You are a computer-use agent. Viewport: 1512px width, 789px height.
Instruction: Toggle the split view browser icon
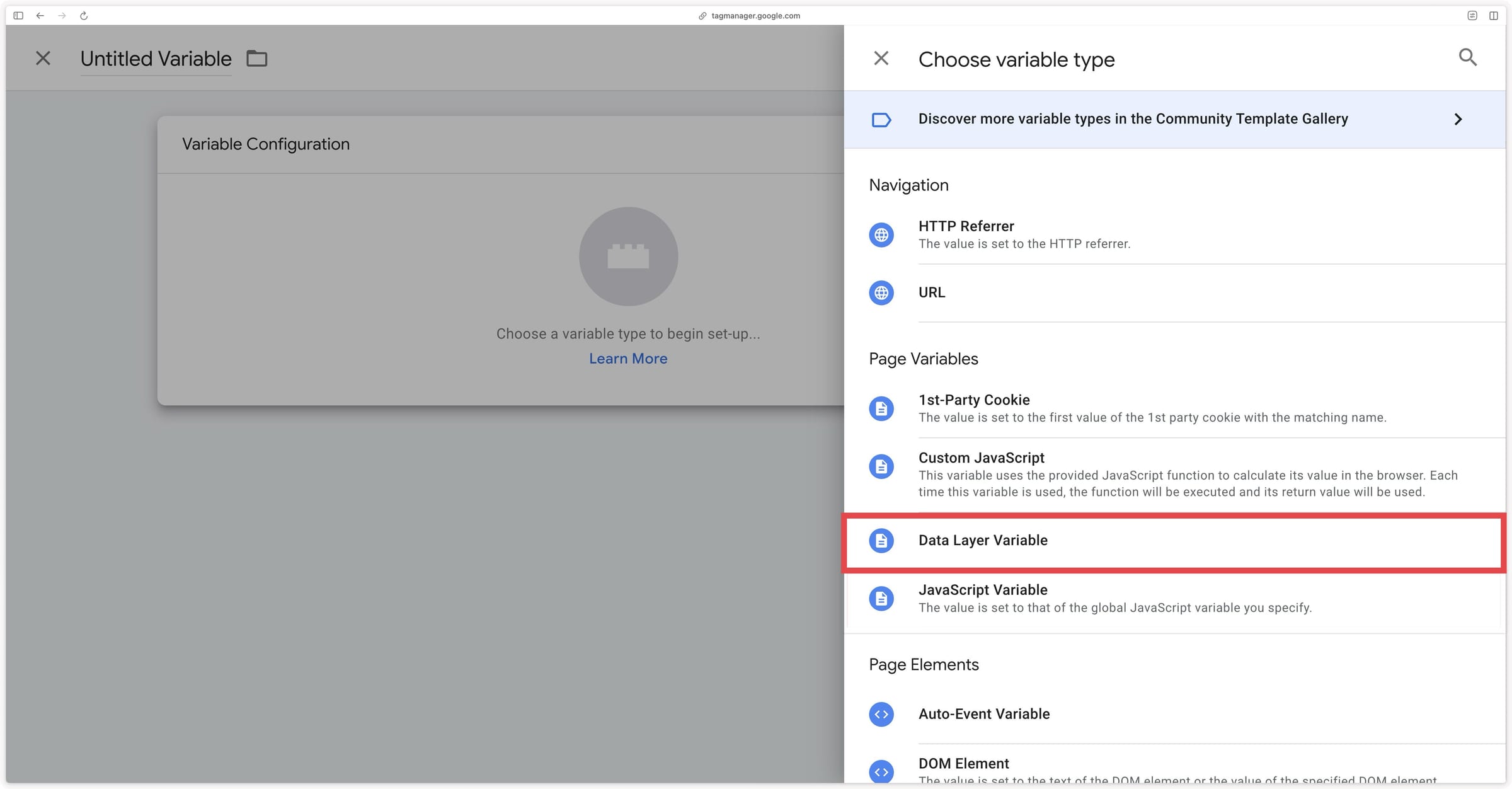pos(1494,16)
